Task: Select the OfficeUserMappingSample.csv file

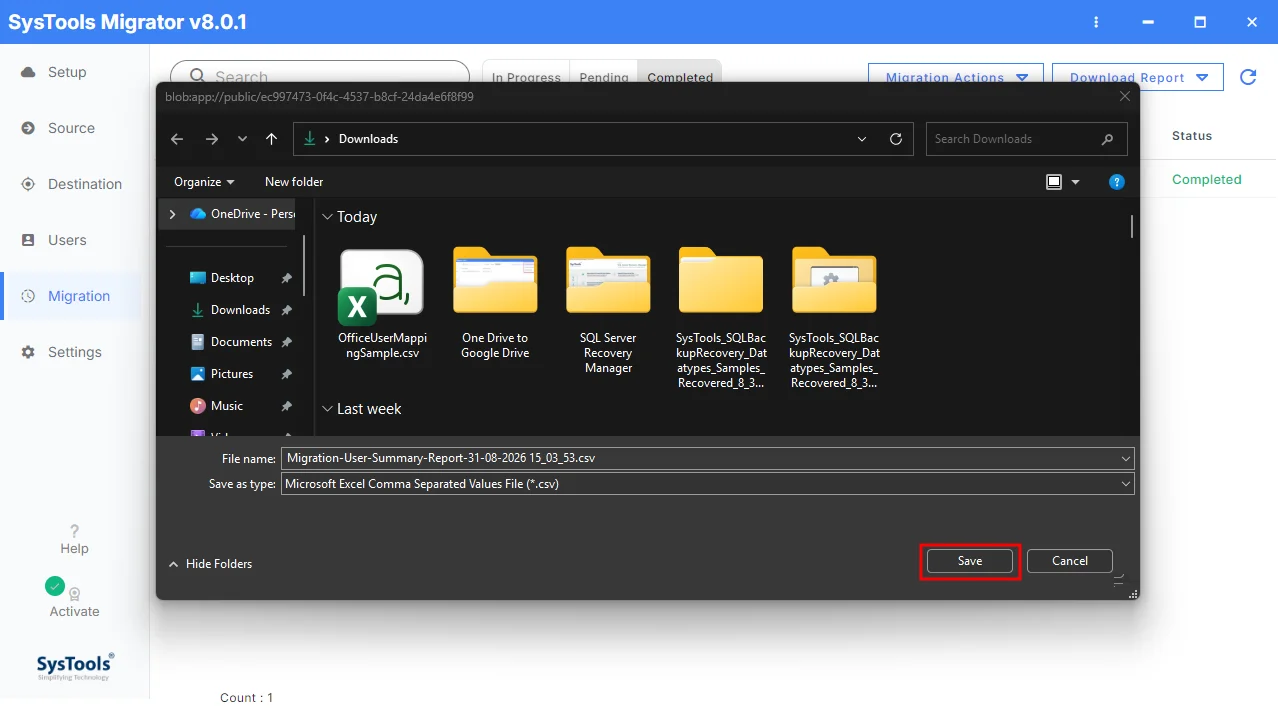Action: click(382, 304)
